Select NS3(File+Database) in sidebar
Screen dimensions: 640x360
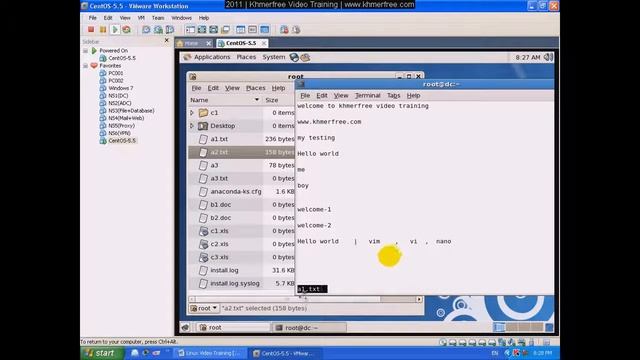(131, 111)
